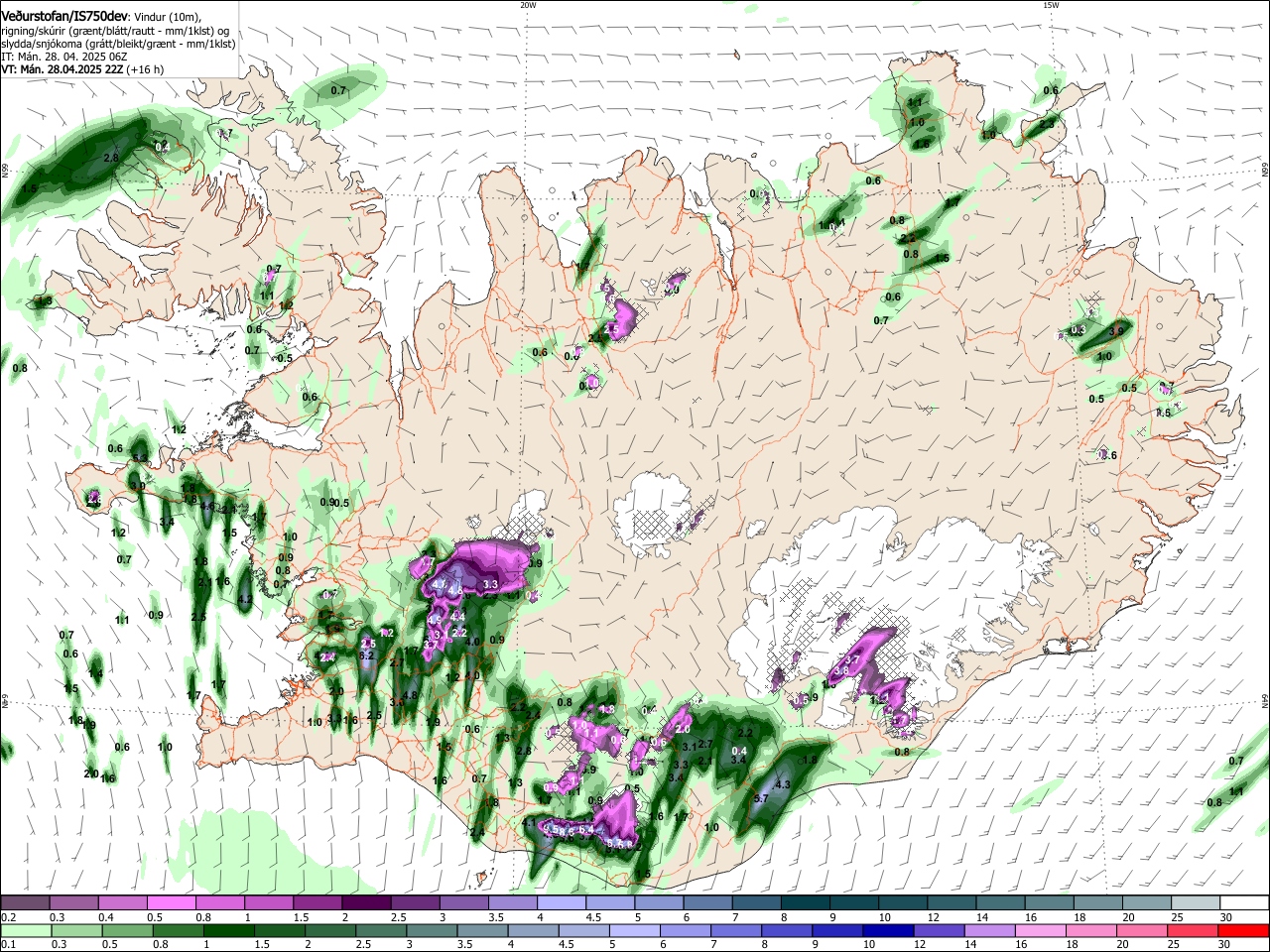Click the VT: Mán. 28.04.2025 22Z text
This screenshot has width=1270, height=952.
(62, 69)
